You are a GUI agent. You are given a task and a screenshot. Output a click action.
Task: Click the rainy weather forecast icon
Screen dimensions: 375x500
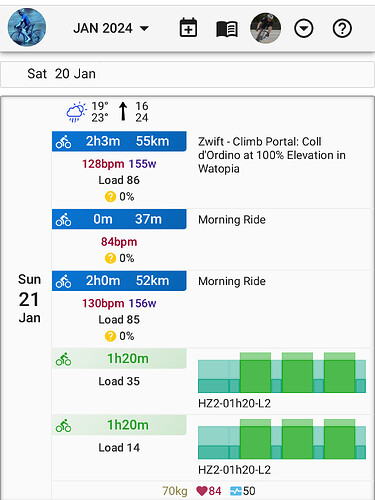(x=76, y=112)
